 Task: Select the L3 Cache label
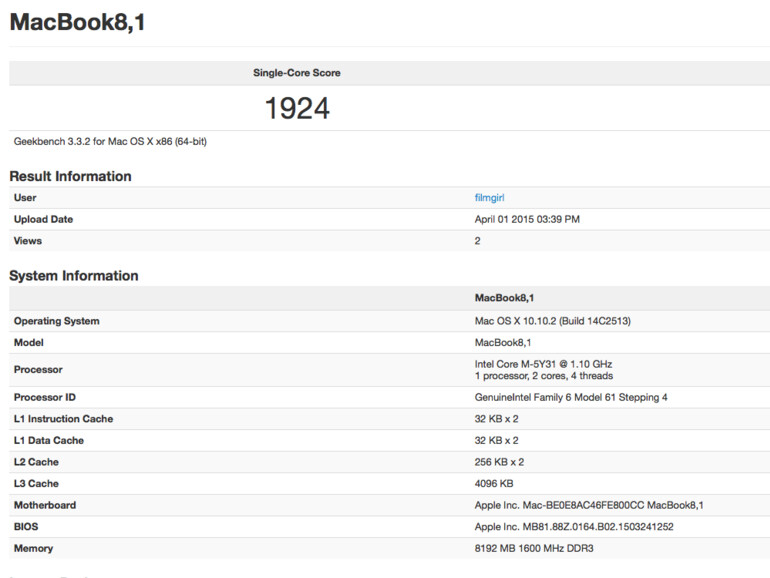point(36,484)
